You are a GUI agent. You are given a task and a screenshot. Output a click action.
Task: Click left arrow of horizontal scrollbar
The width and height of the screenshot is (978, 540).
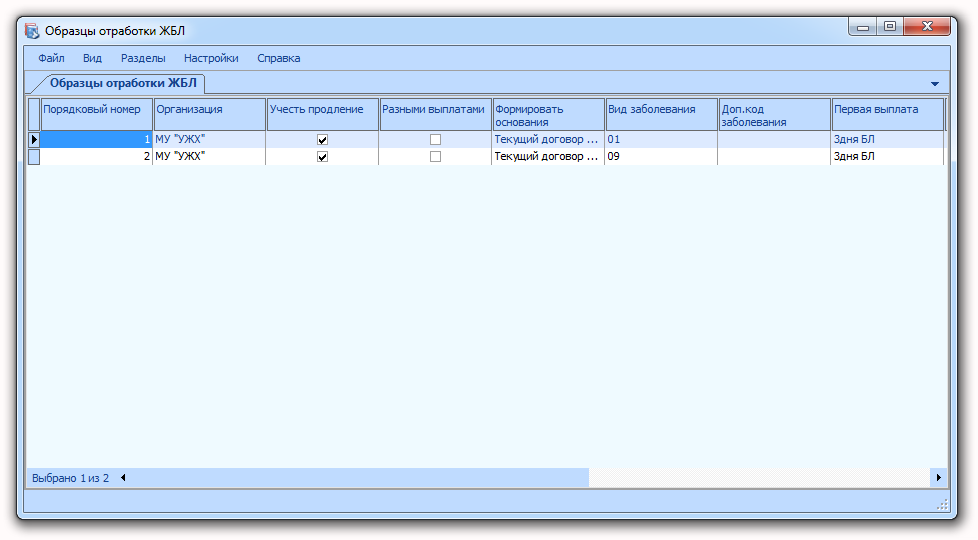click(123, 478)
